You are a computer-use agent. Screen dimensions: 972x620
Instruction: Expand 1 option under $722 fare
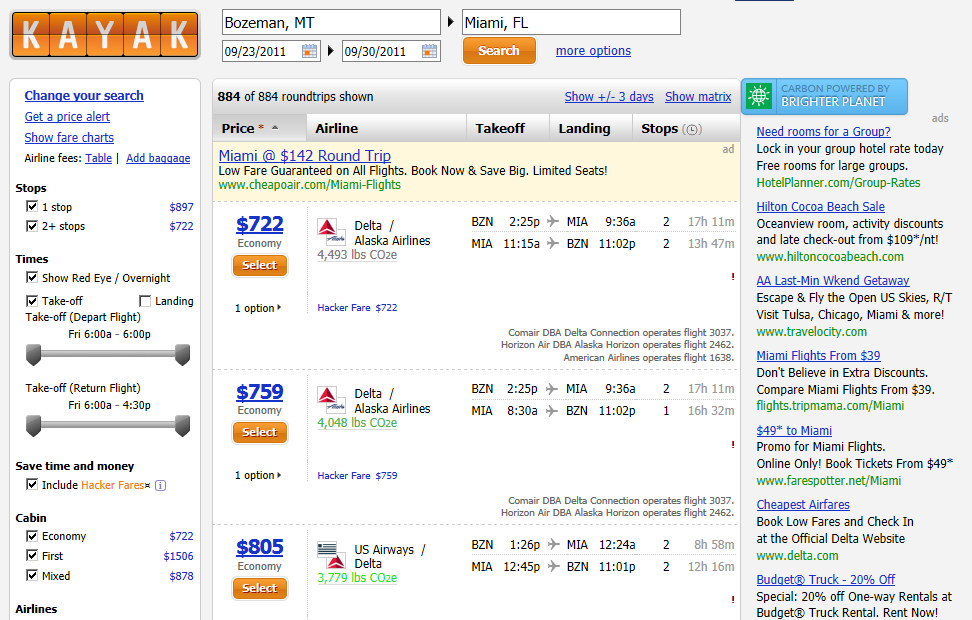pyautogui.click(x=258, y=308)
